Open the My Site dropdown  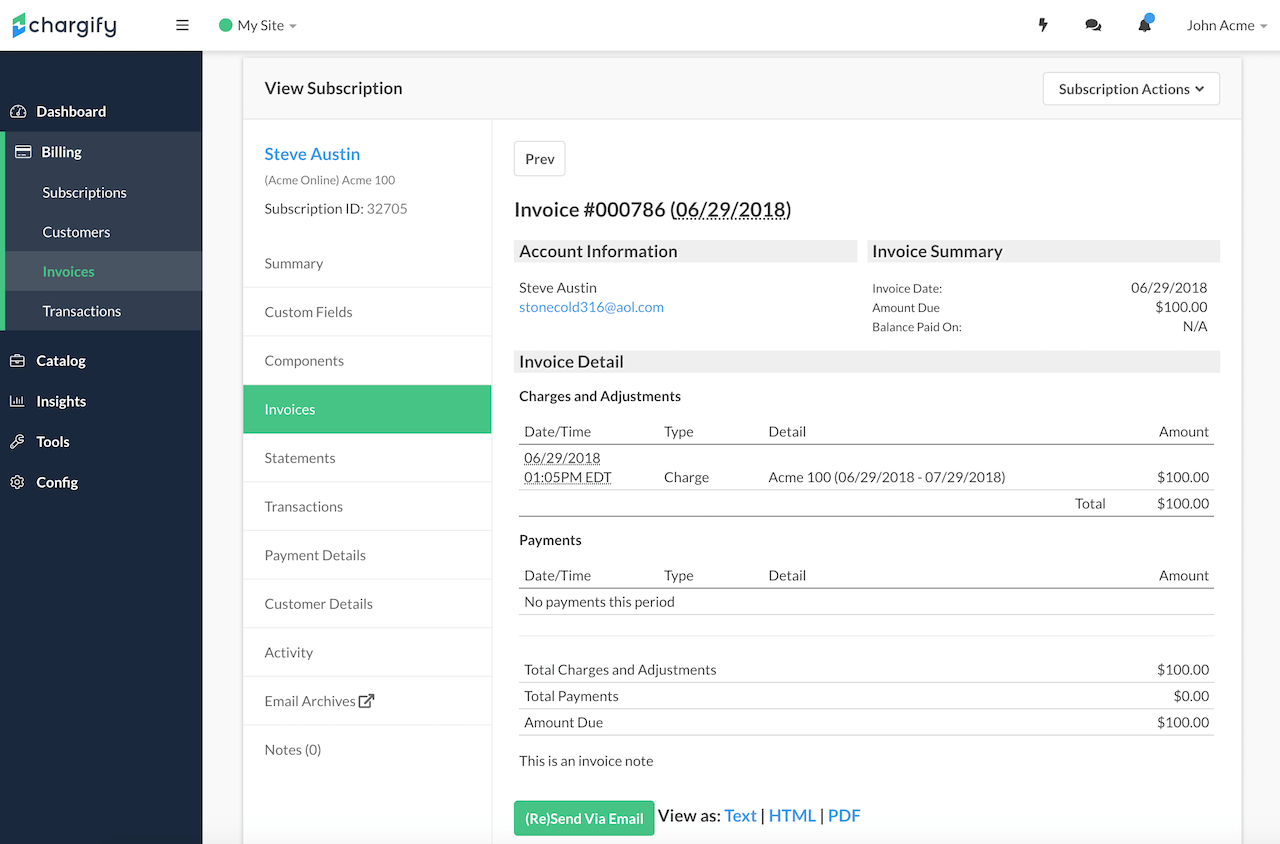coord(258,25)
